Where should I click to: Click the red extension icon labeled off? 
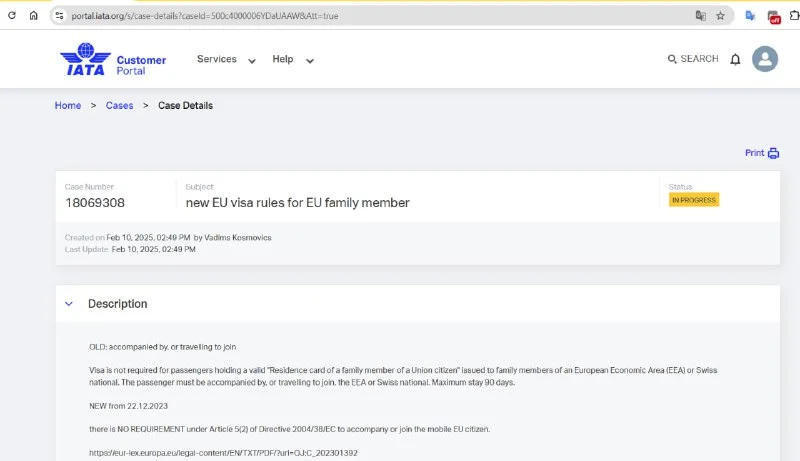774,16
